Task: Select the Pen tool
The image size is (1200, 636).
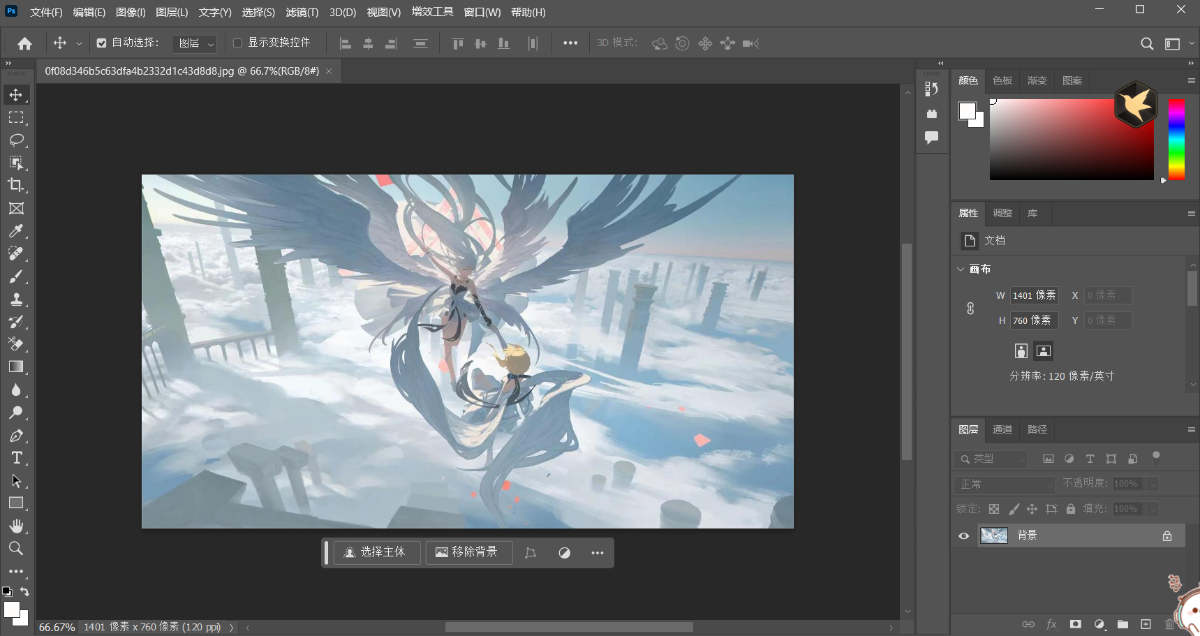Action: pos(16,435)
